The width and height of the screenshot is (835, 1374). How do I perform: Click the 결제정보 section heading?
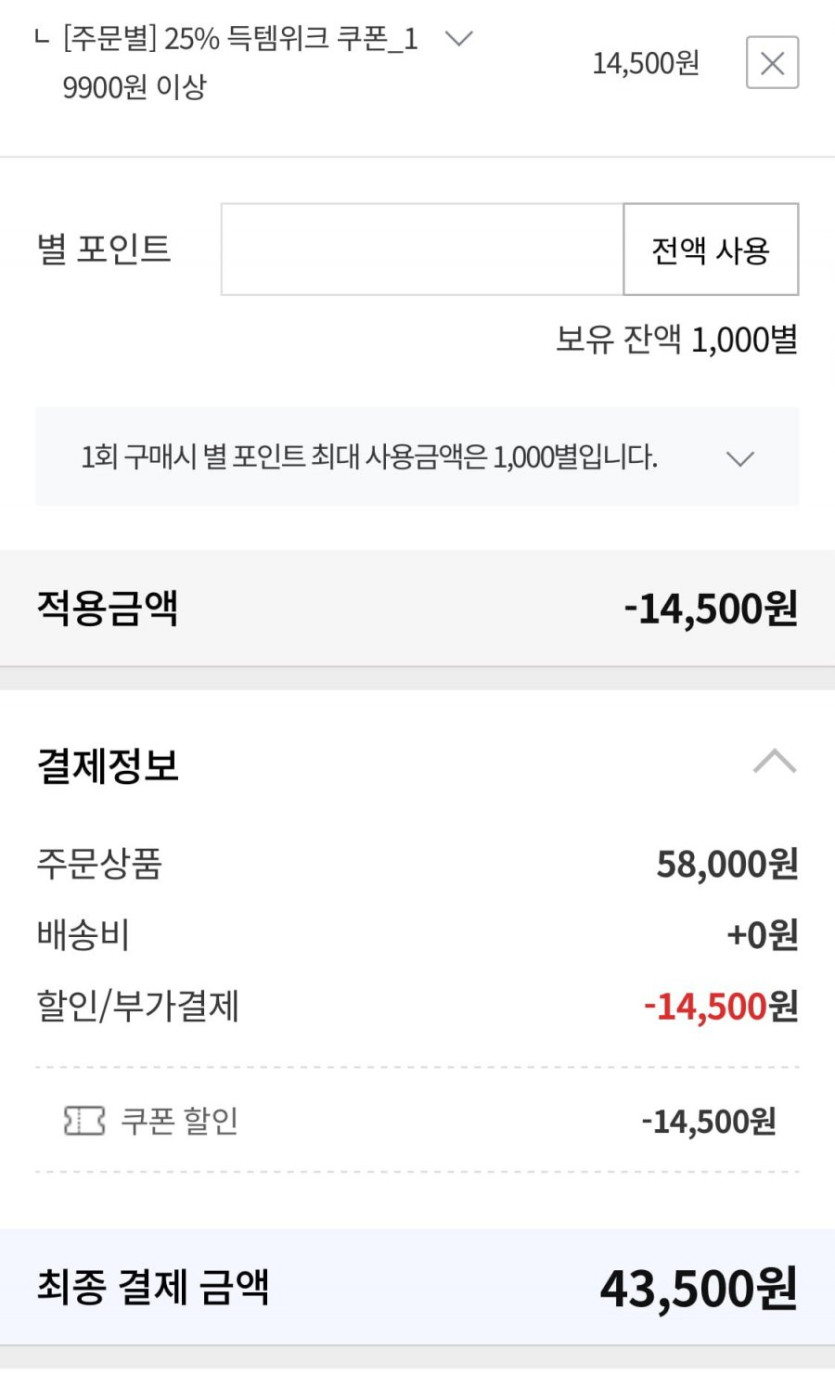click(108, 766)
